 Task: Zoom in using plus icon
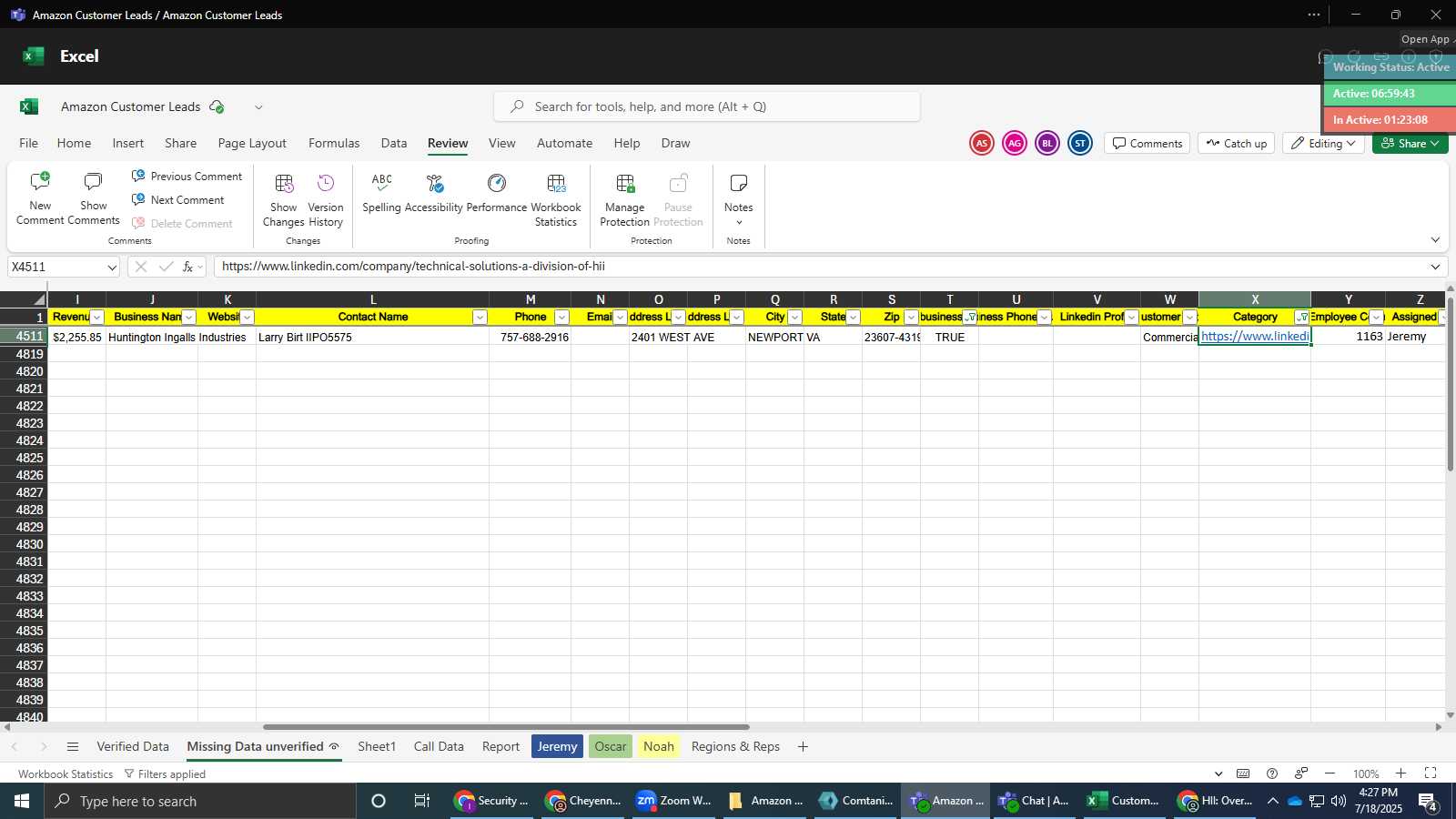coord(1401,773)
